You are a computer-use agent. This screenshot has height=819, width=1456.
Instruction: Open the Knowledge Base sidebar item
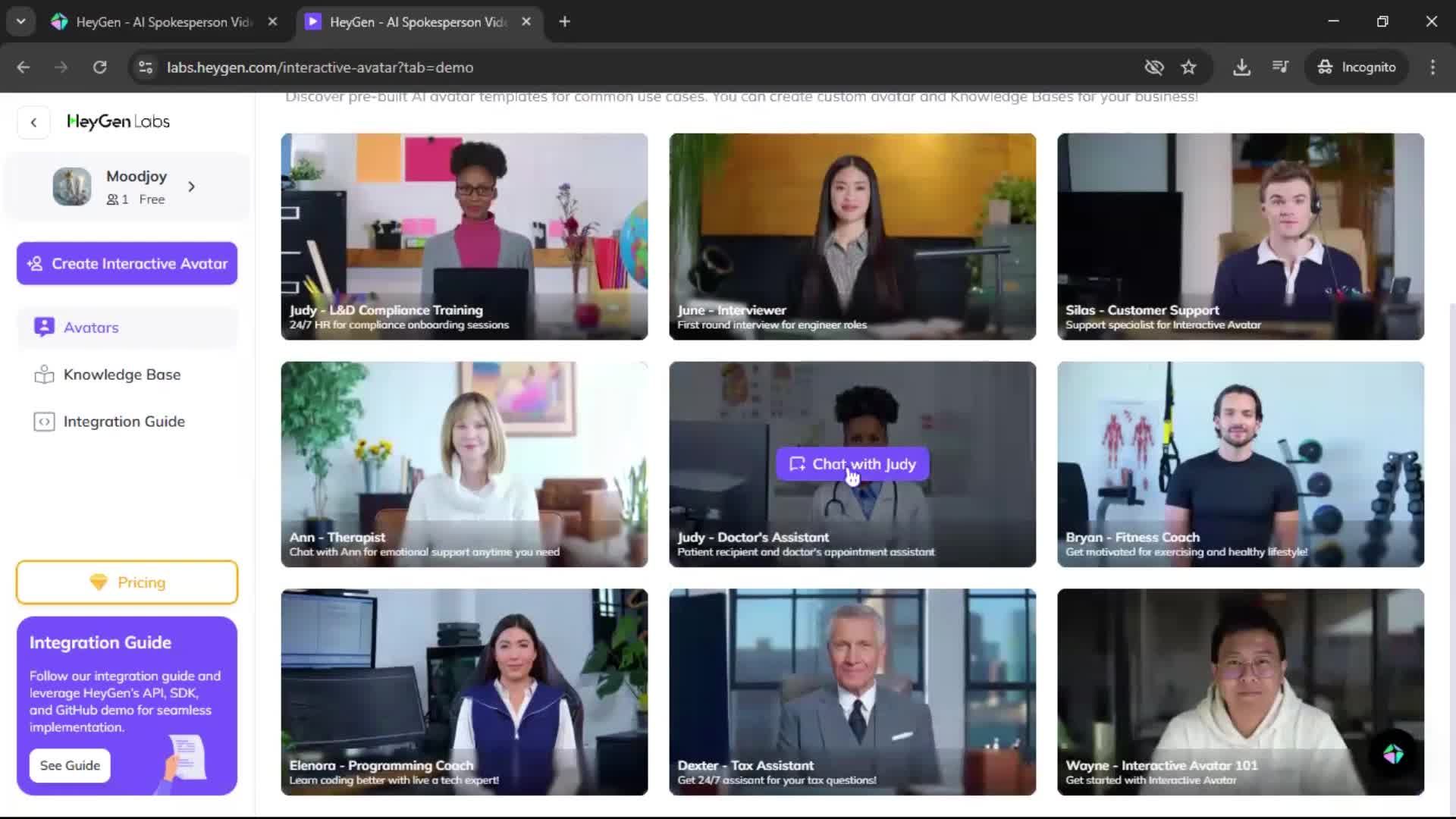121,375
